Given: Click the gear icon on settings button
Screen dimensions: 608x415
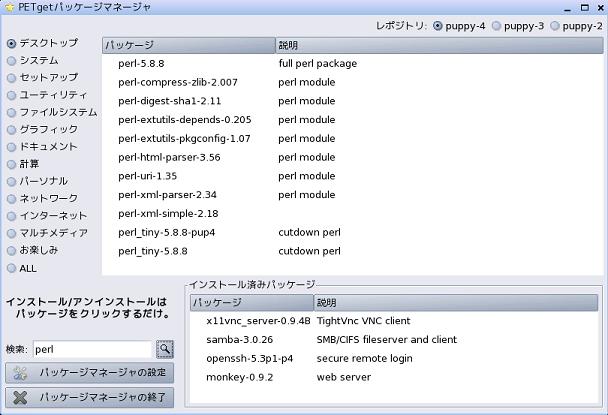Looking at the screenshot, I should pos(20,373).
